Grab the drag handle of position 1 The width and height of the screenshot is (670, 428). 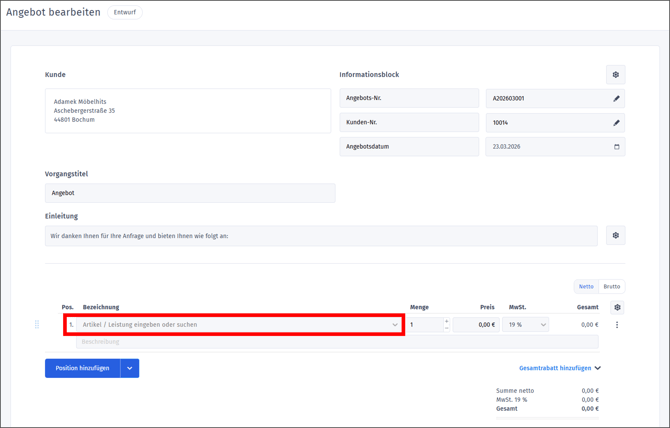pyautogui.click(x=37, y=325)
